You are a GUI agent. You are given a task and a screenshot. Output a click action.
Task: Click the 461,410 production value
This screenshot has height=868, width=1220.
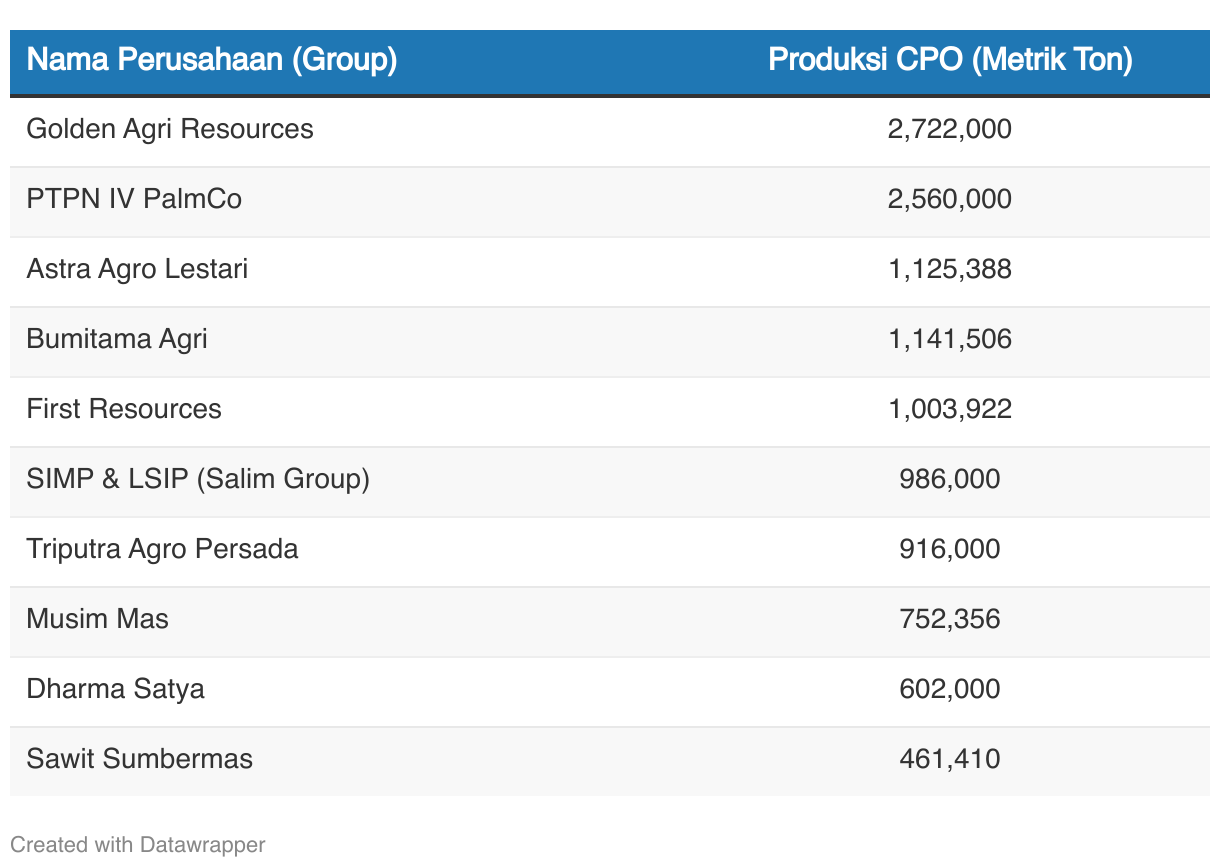(x=950, y=759)
